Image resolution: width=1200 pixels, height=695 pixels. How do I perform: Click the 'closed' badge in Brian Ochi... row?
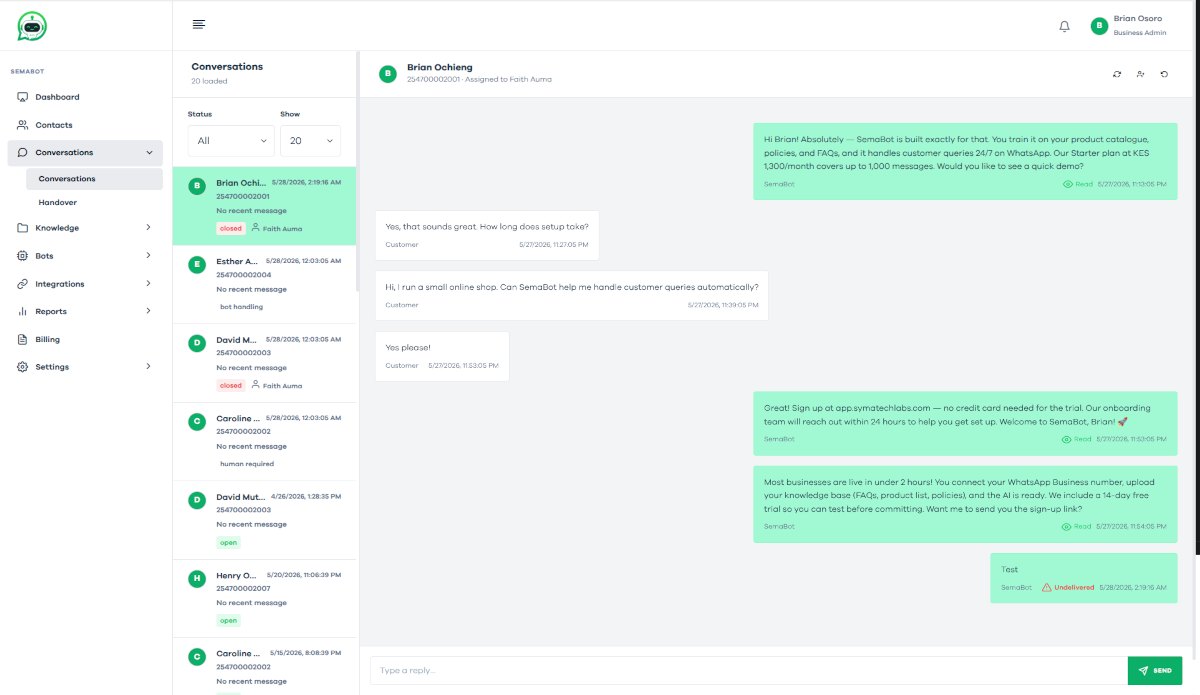(231, 228)
